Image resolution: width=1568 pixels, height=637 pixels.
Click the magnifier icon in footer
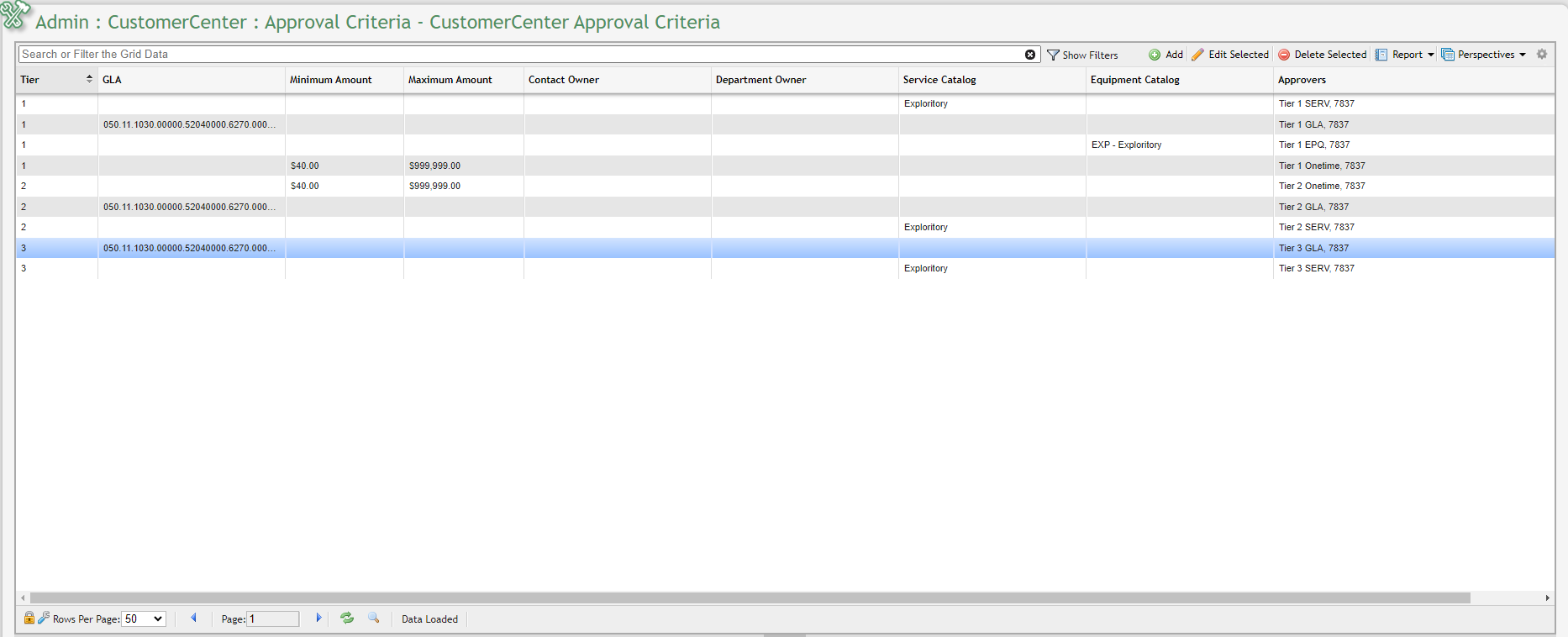click(x=374, y=619)
